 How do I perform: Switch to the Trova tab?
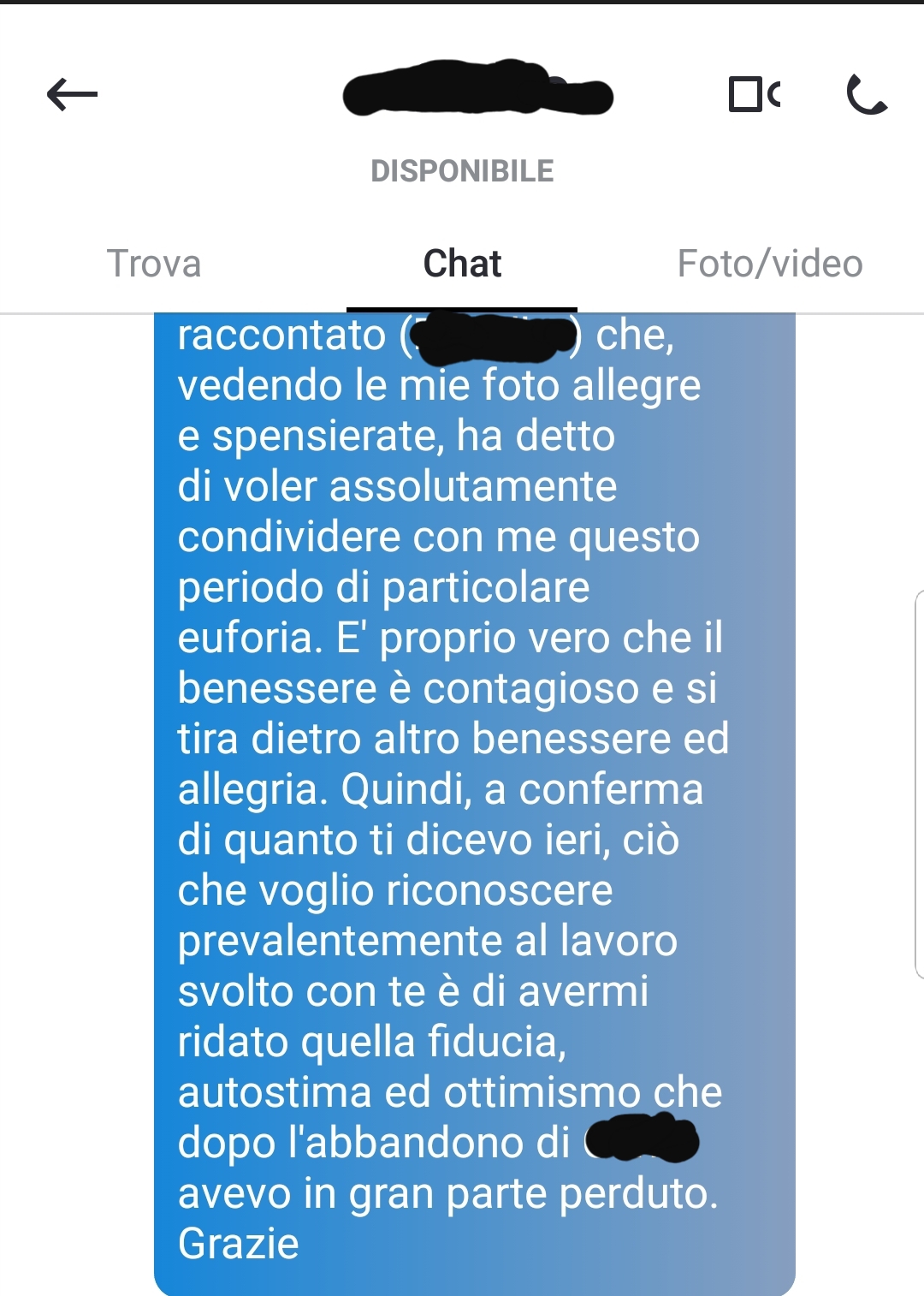154,264
